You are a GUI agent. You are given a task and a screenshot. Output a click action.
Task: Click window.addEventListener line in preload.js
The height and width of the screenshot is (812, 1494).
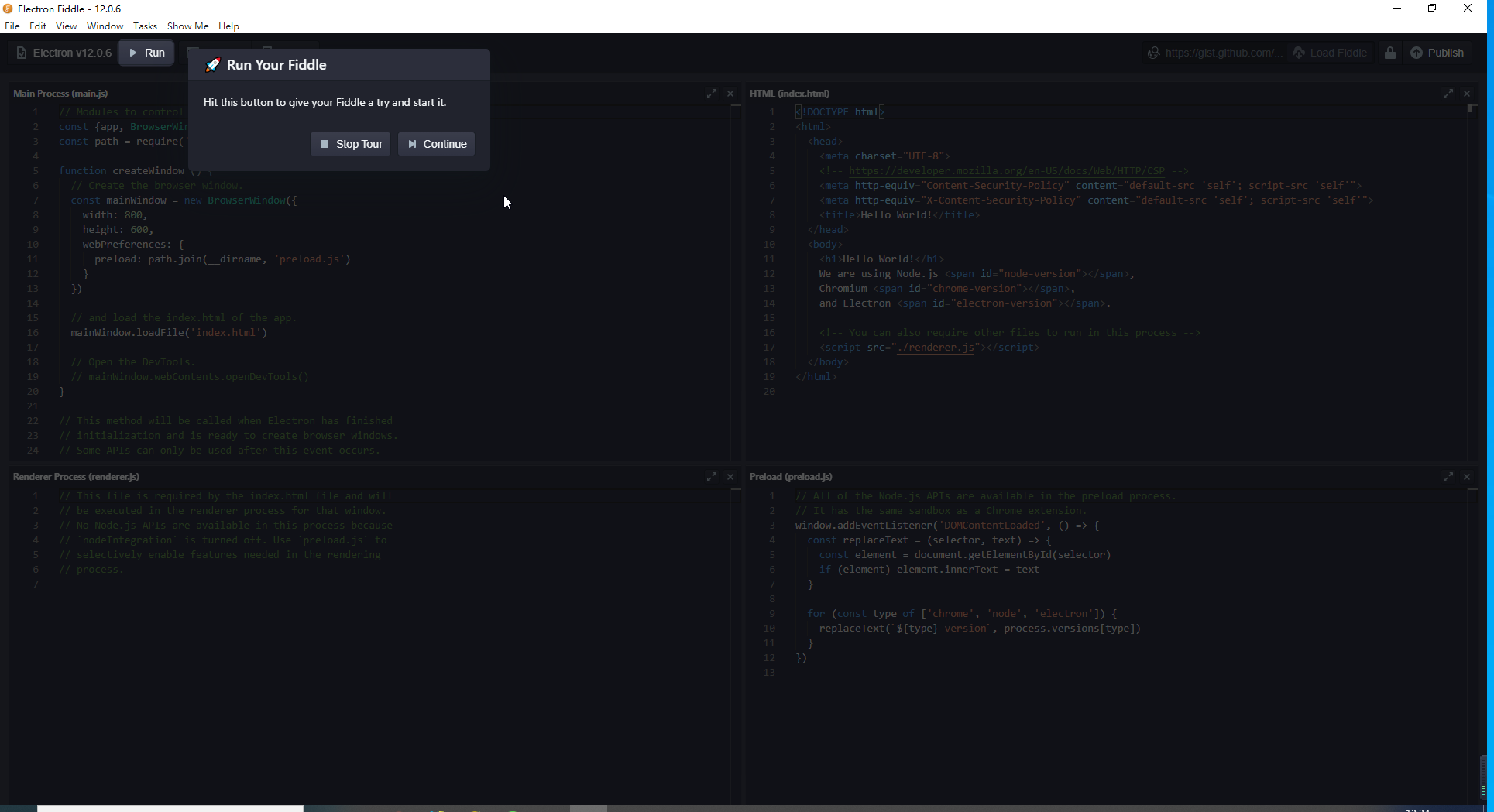tap(947, 526)
